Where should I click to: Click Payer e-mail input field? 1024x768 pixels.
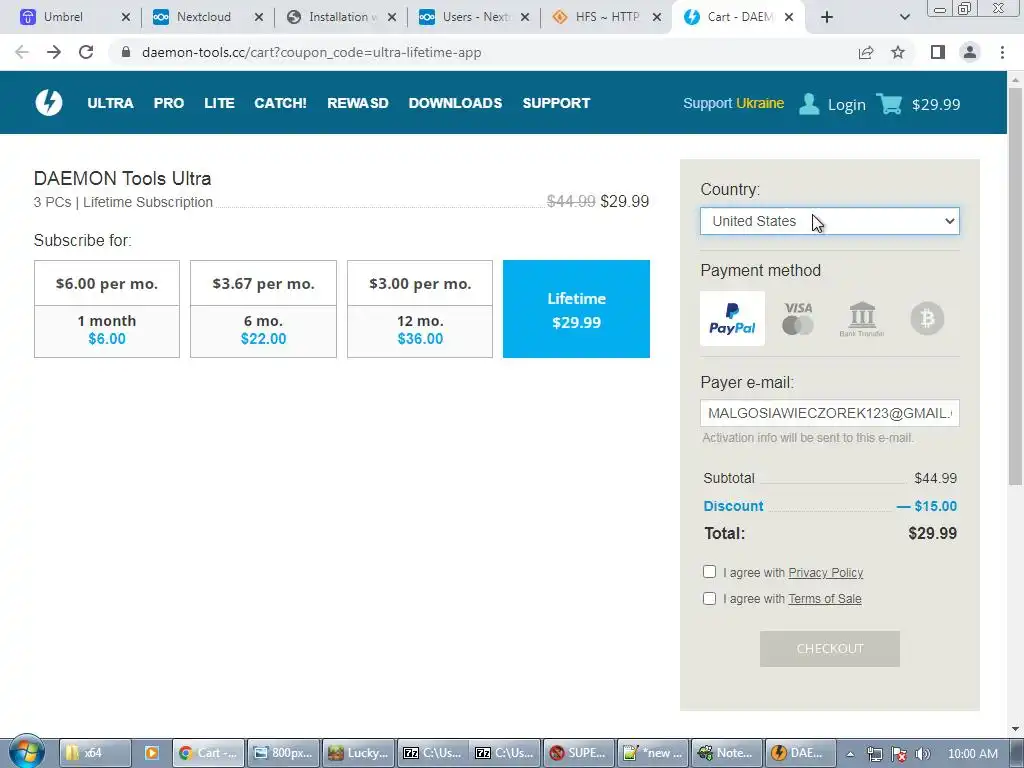[x=829, y=413]
